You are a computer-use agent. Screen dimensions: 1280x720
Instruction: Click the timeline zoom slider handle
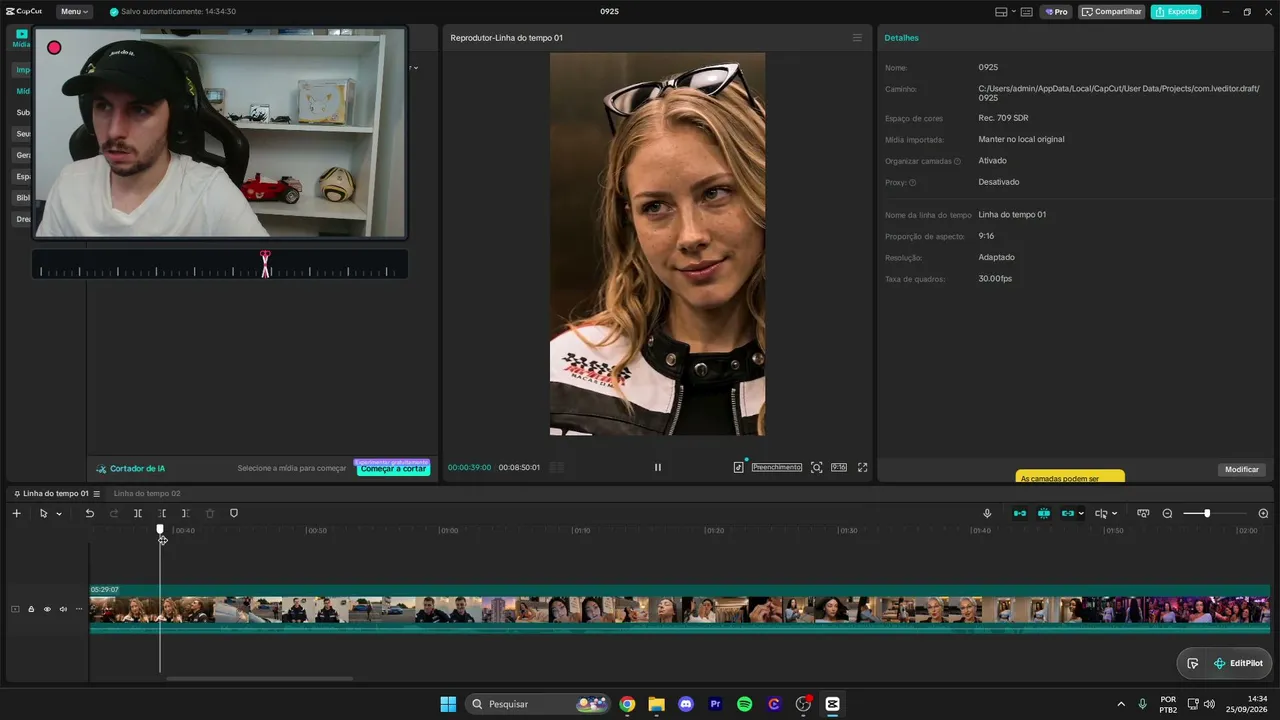point(1207,513)
